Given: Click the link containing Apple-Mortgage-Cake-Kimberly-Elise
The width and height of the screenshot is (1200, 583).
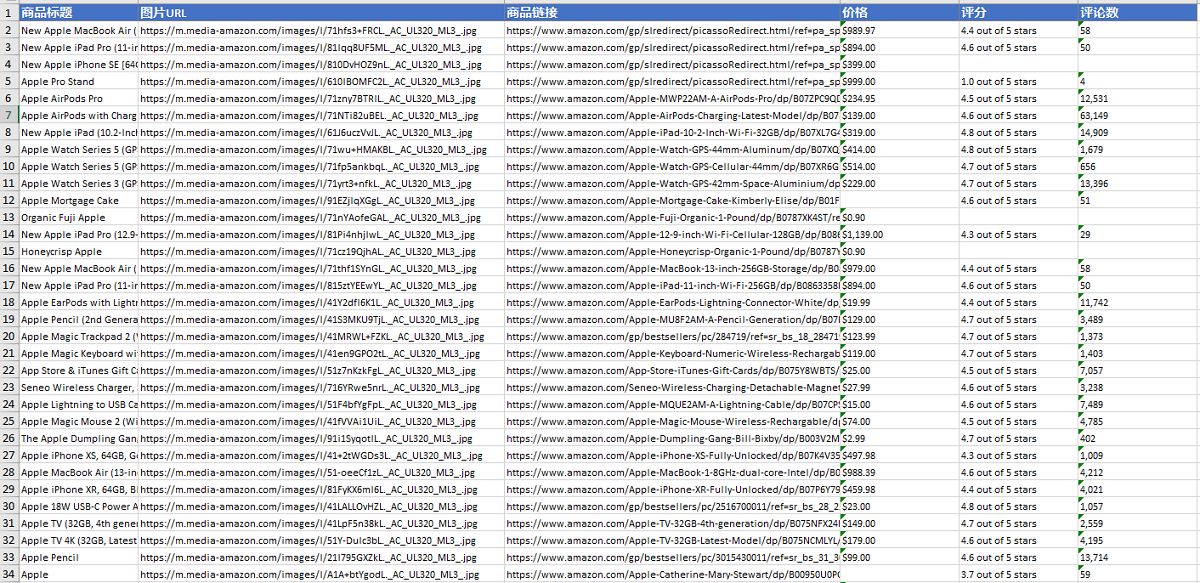Looking at the screenshot, I should pos(672,201).
